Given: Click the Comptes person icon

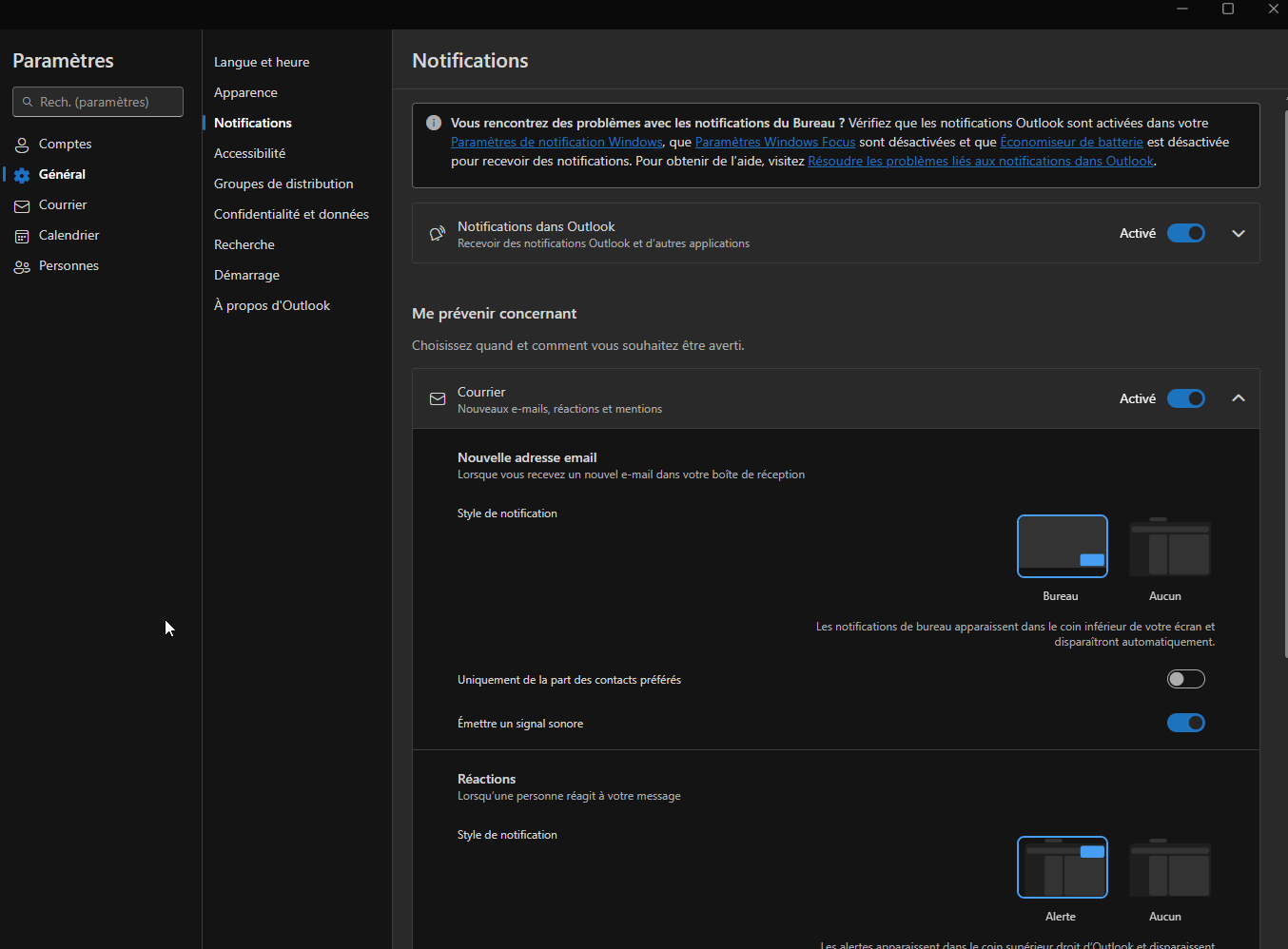Looking at the screenshot, I should point(22,145).
